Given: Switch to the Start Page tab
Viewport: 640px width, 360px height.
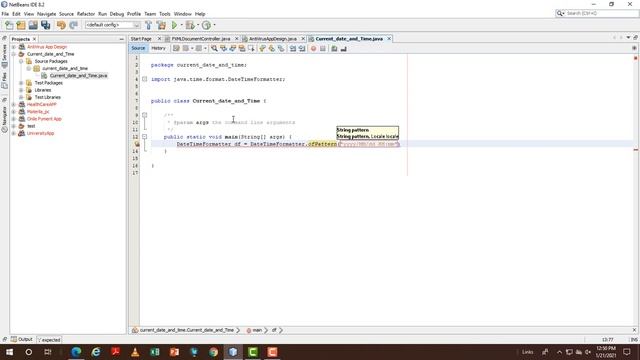Looking at the screenshot, I should pos(141,39).
